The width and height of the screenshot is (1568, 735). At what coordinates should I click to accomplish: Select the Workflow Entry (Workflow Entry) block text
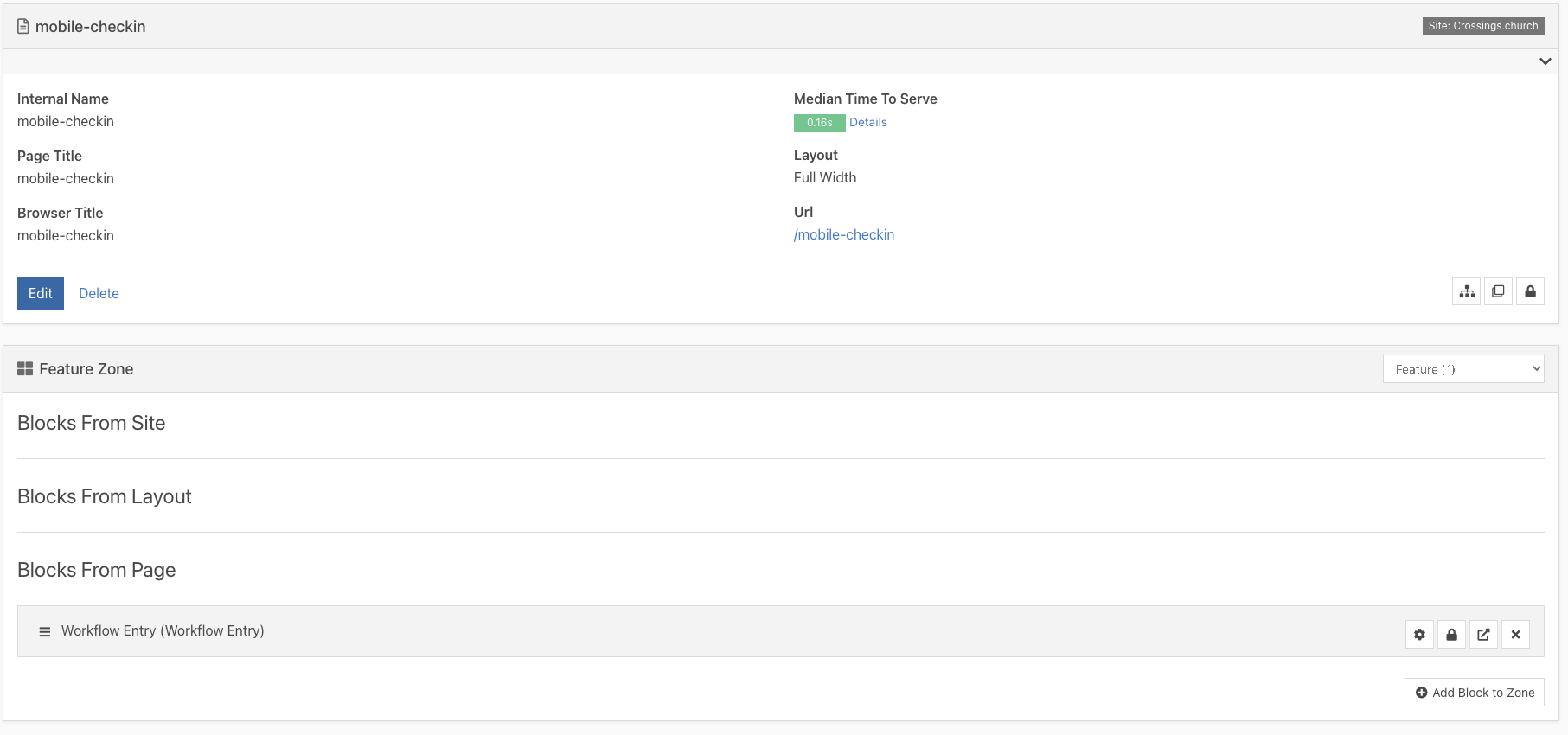(163, 631)
